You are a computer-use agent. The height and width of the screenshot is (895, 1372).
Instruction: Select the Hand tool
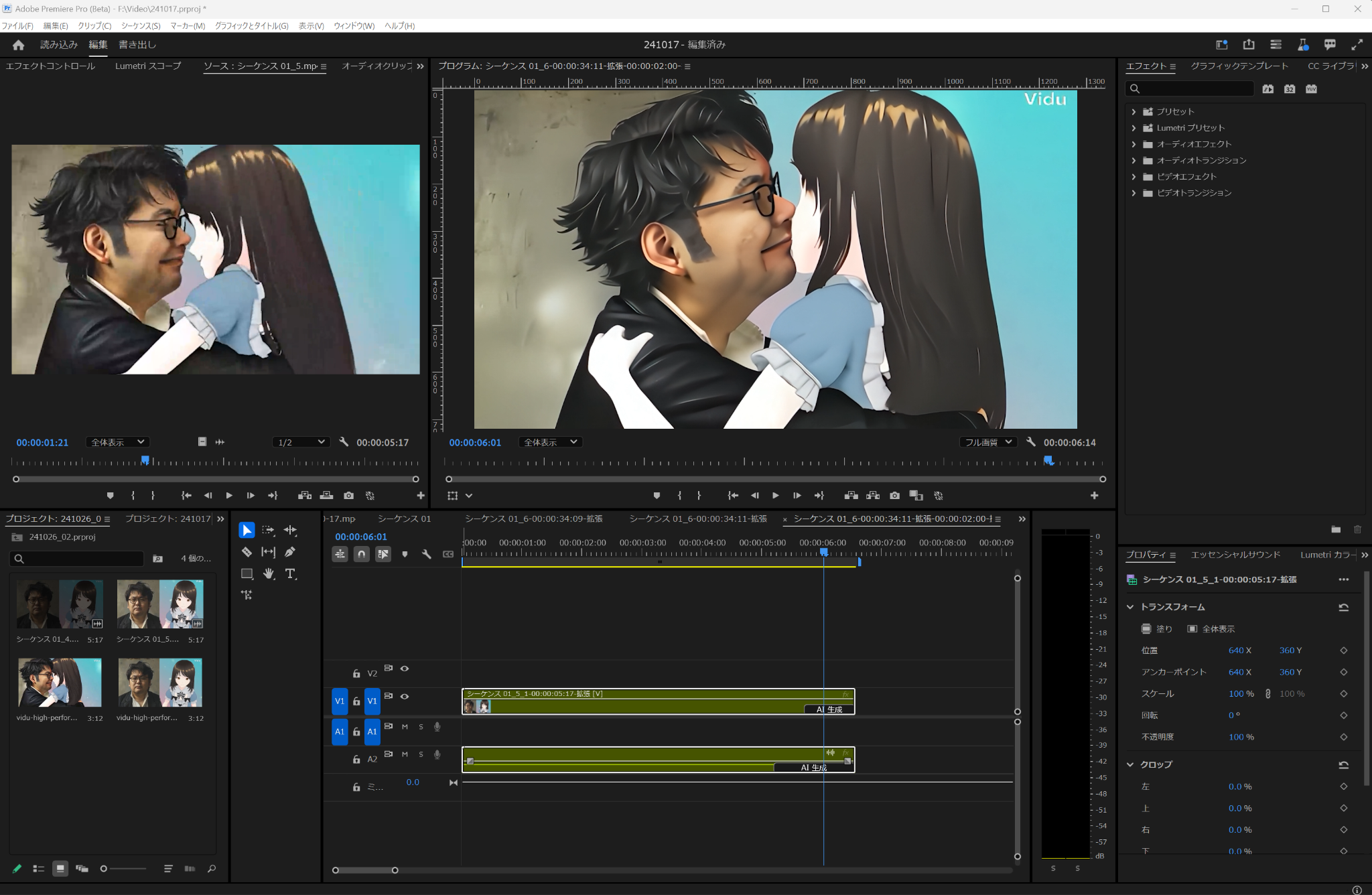click(268, 573)
